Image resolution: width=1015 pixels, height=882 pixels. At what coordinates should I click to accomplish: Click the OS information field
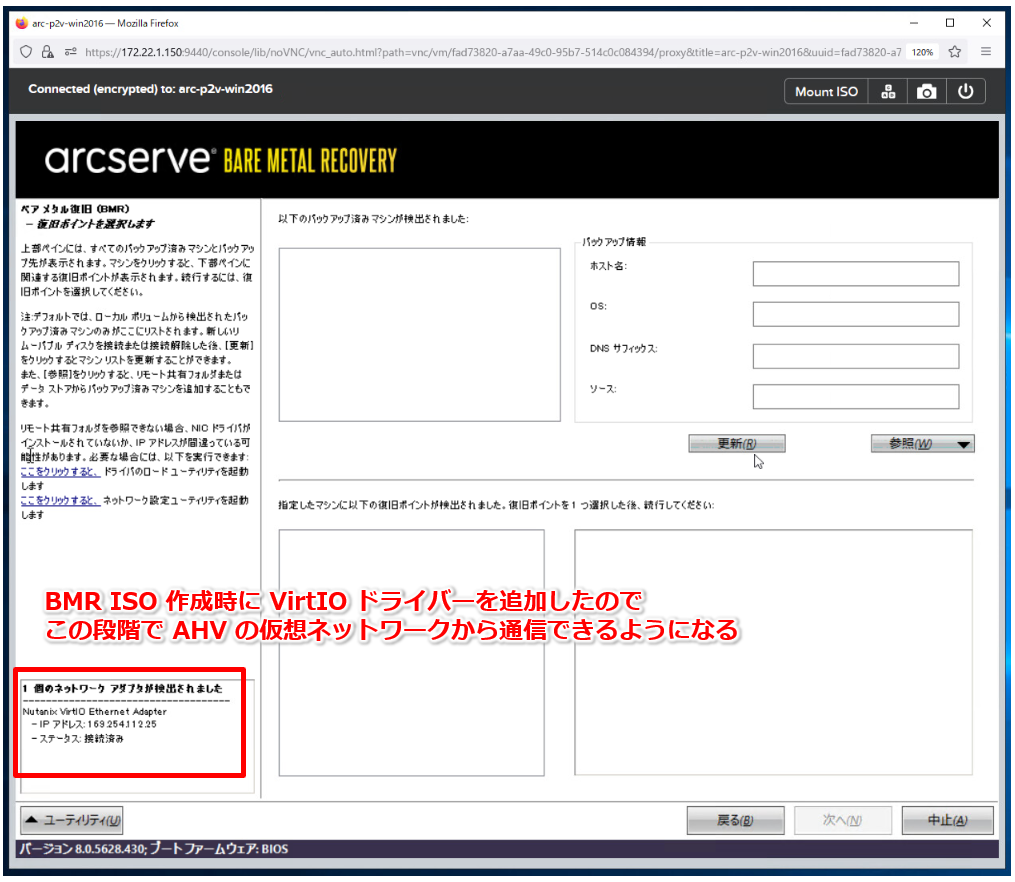[x=856, y=314]
